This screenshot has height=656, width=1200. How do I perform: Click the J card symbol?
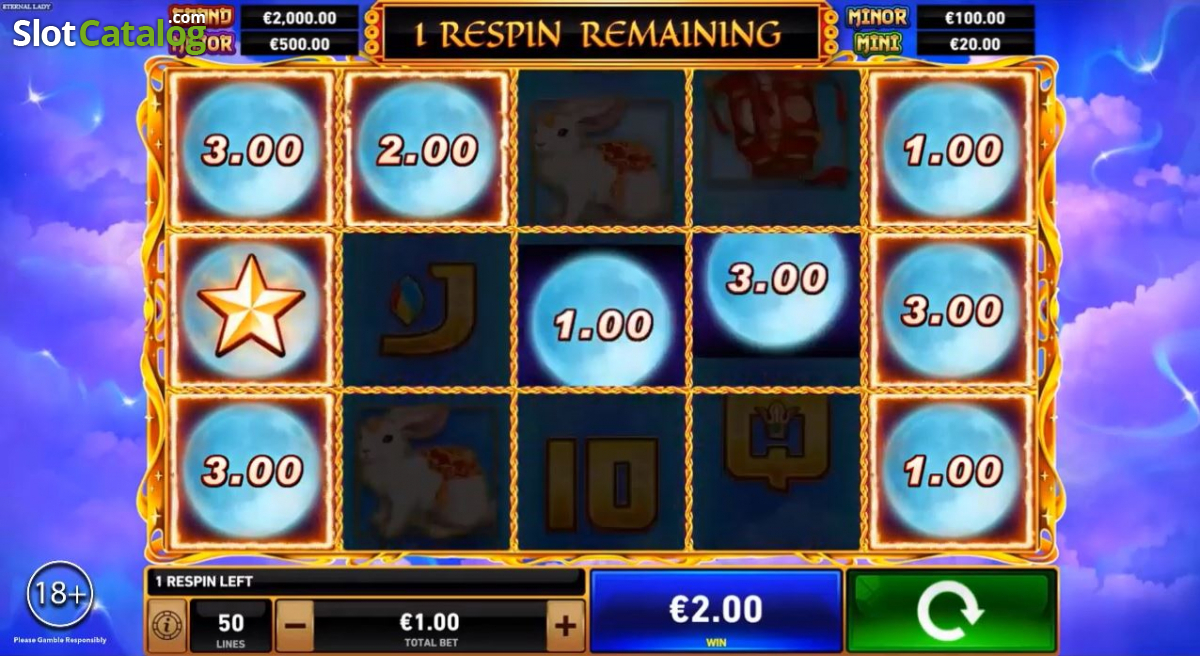point(427,307)
